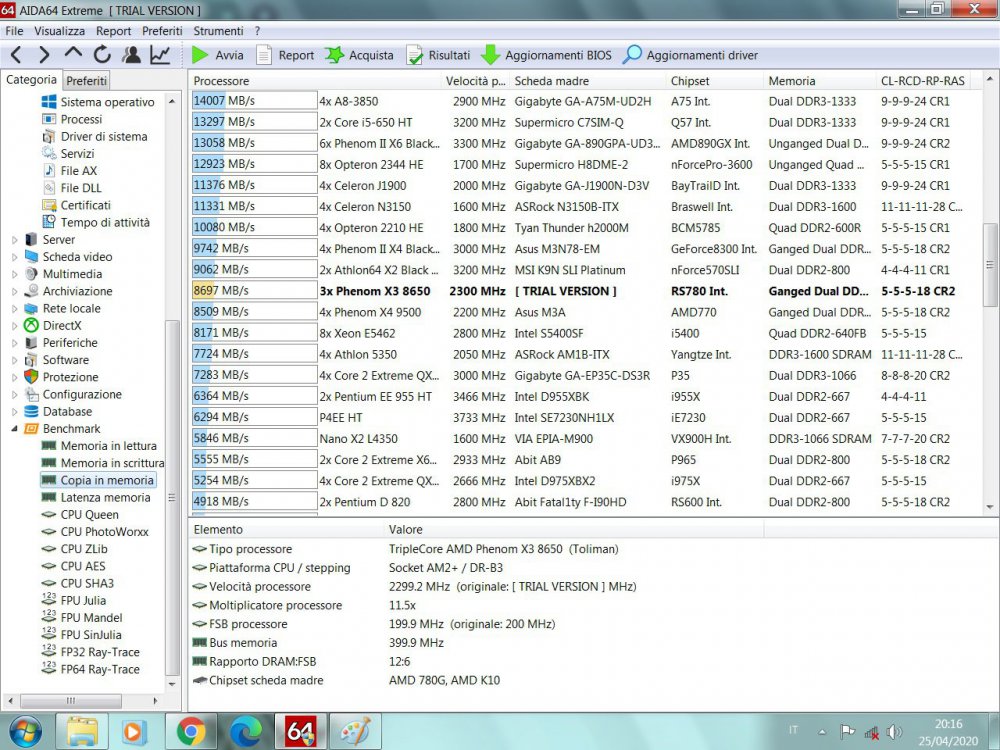Screen dimensions: 1000x750
Task: Collapse the Benchmark tree node
Action: tap(15, 429)
